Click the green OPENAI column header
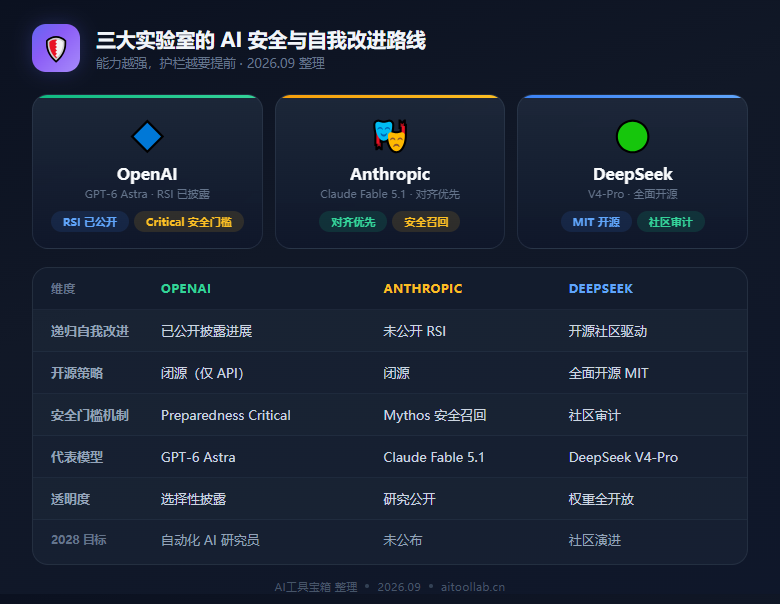Screen dimensions: 780x604 [x=186, y=289]
